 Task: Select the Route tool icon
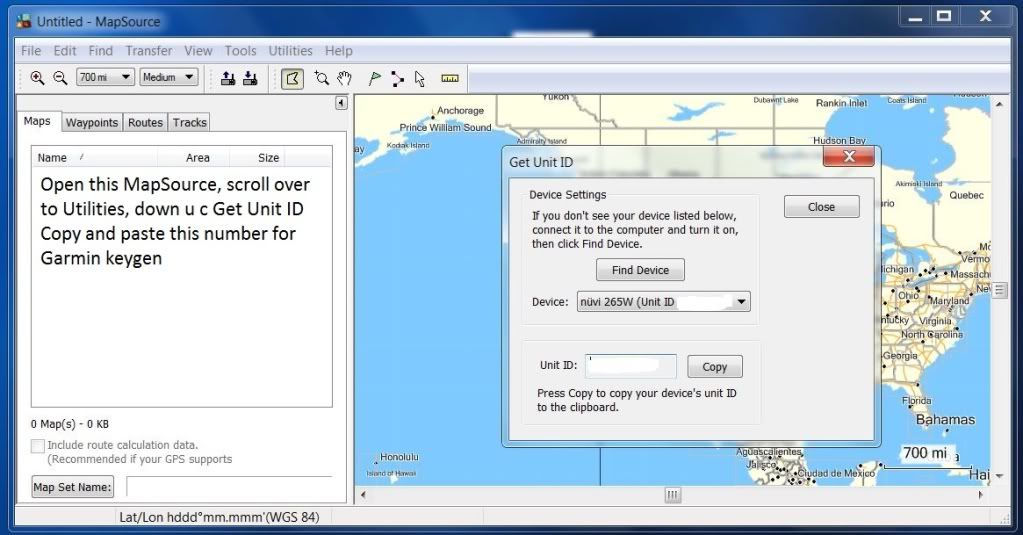(398, 78)
